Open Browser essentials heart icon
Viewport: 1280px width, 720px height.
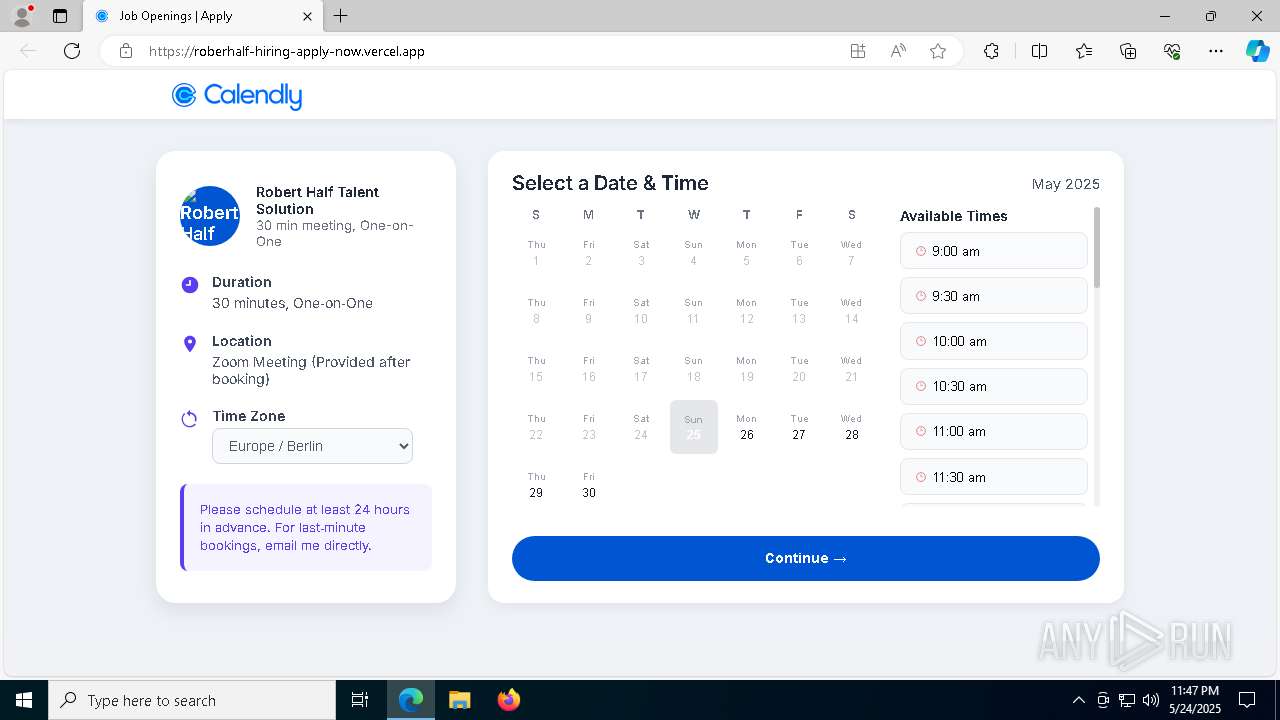click(1172, 51)
